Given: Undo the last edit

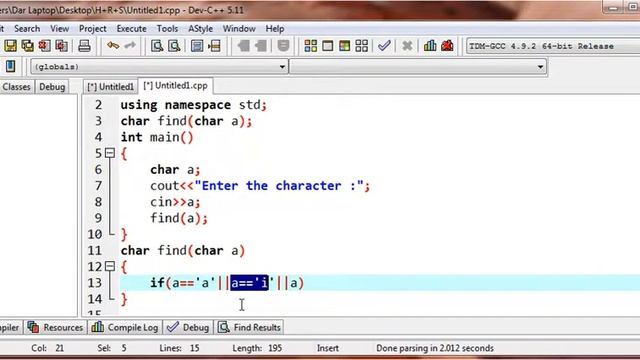Looking at the screenshot, I should [113, 46].
